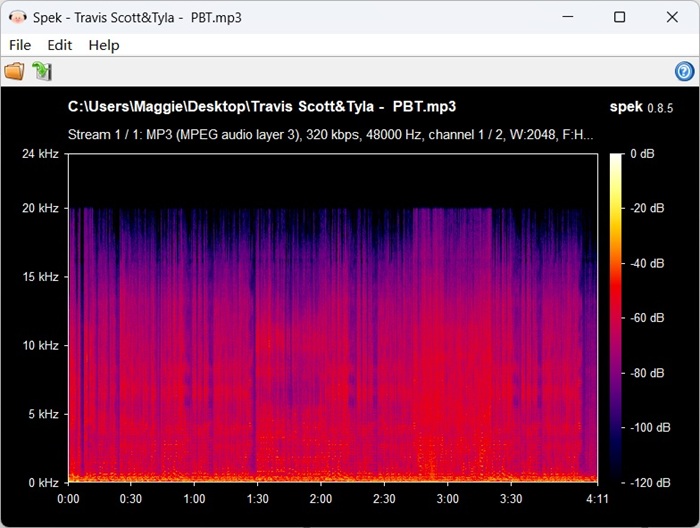Viewport: 700px width, 528px height.
Task: Click the 5 kHz frequency axis label
Action: coord(44,414)
